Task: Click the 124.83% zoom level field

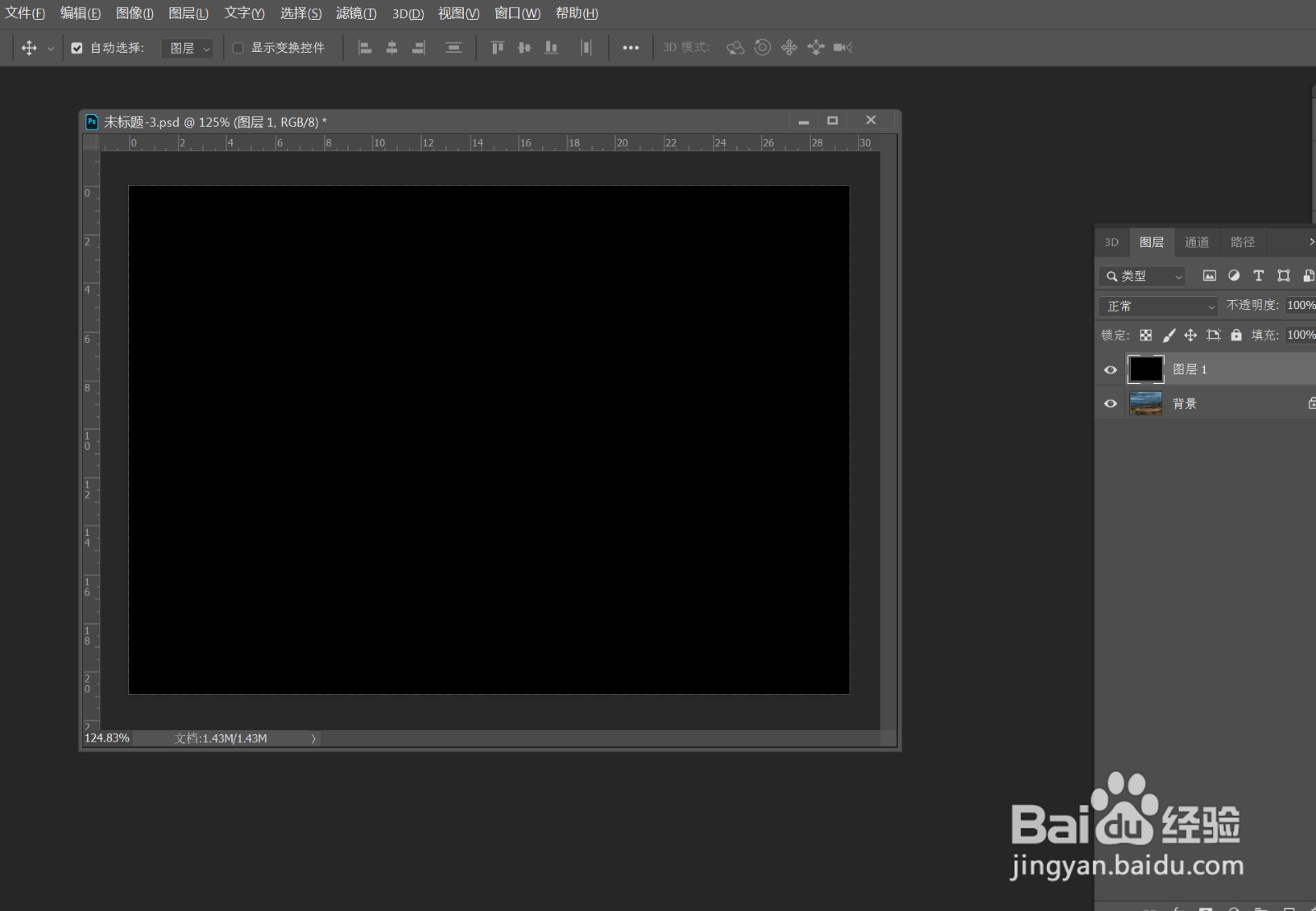Action: [x=107, y=738]
